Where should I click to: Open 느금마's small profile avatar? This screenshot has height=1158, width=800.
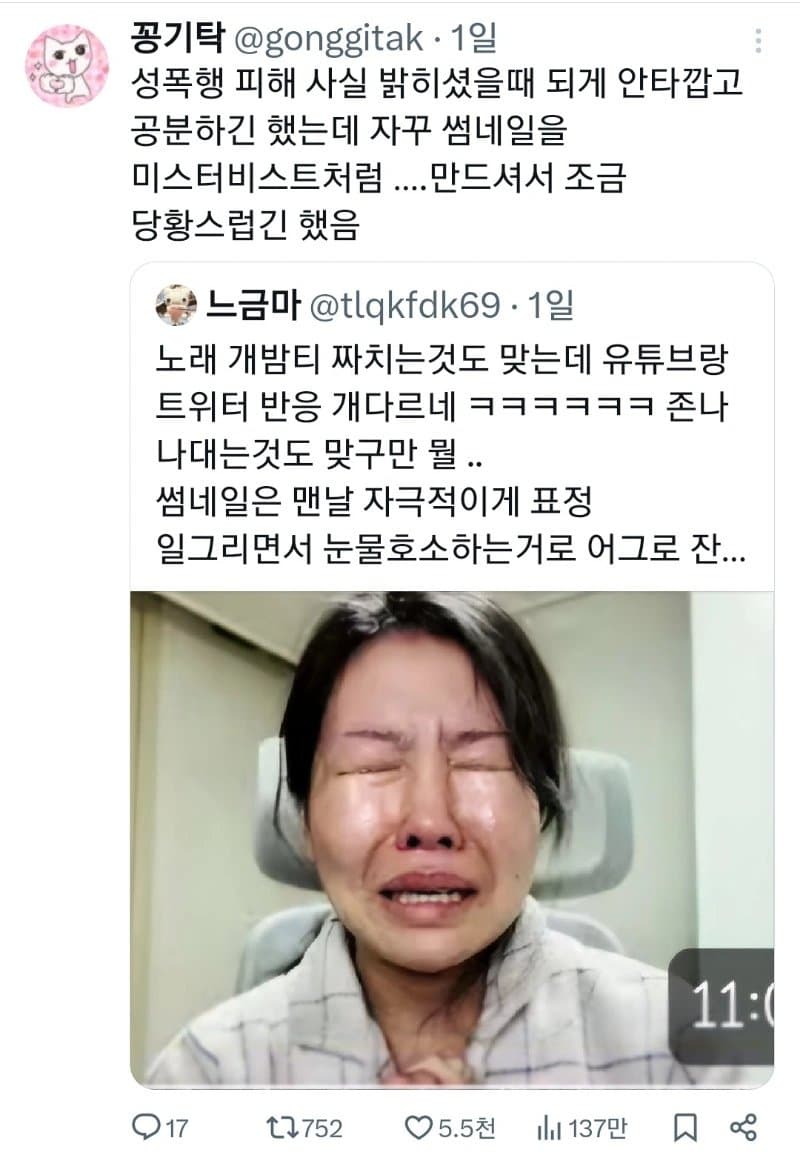coord(177,305)
